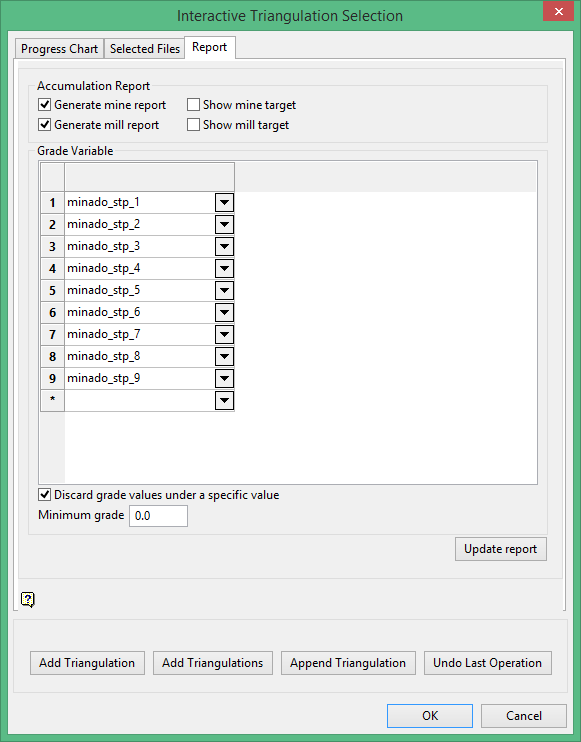This screenshot has height=742, width=581.
Task: Open the empty new-row variable dropdown
Action: coord(224,401)
